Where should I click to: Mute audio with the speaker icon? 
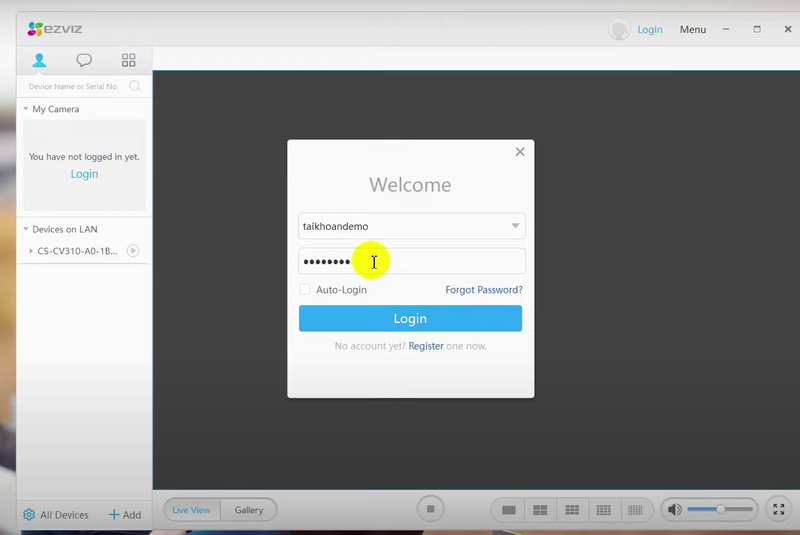click(x=674, y=509)
